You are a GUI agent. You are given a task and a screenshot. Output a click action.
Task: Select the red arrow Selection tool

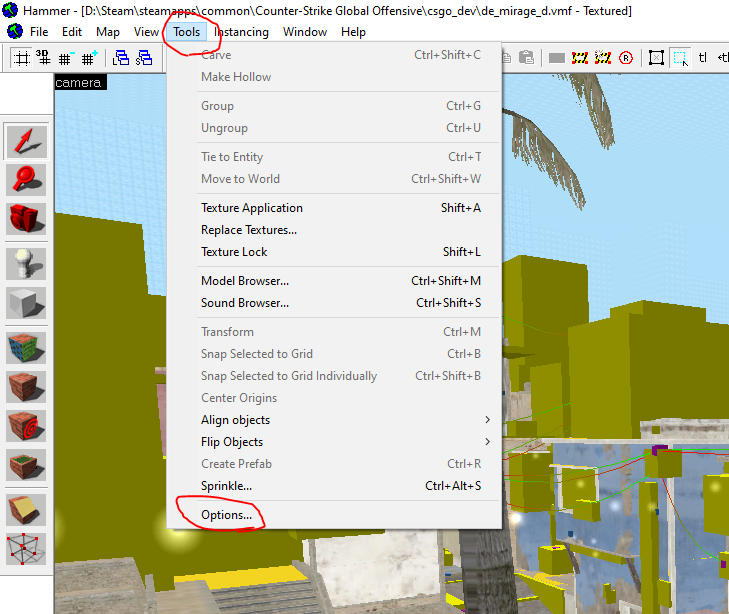(26, 141)
